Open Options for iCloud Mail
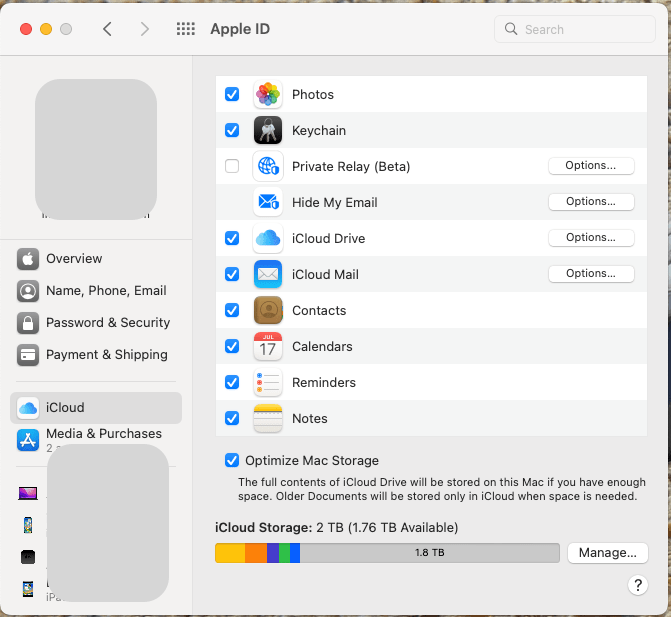This screenshot has height=617, width=671. coord(591,273)
